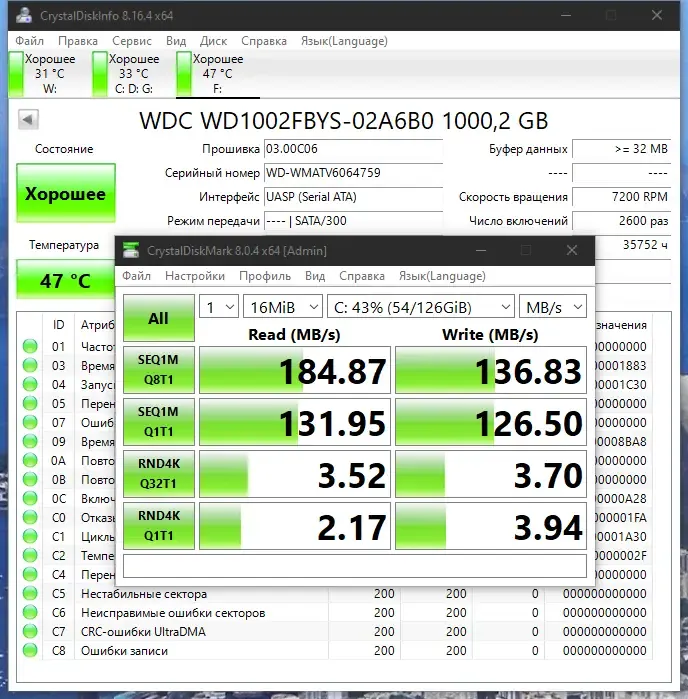This screenshot has width=688, height=699.
Task: Click the empty comment field in CrystalDiskMark
Action: click(354, 566)
